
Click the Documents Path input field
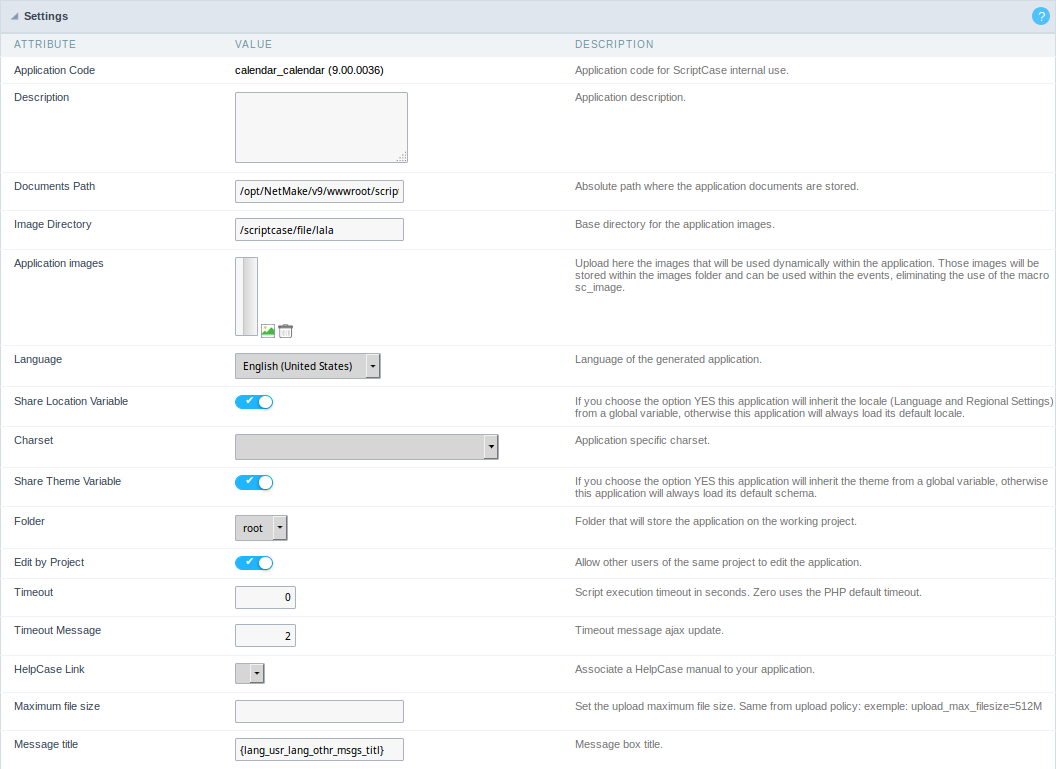(x=319, y=191)
